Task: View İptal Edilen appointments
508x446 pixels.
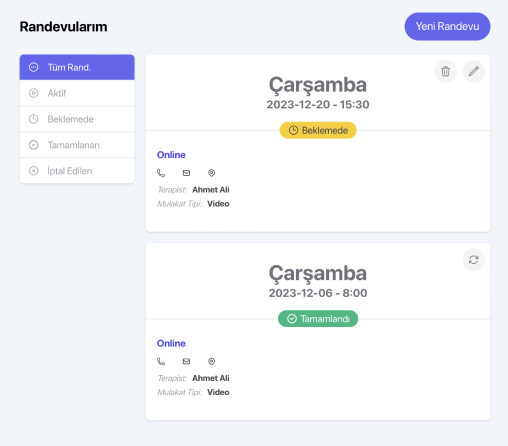Action: click(77, 171)
